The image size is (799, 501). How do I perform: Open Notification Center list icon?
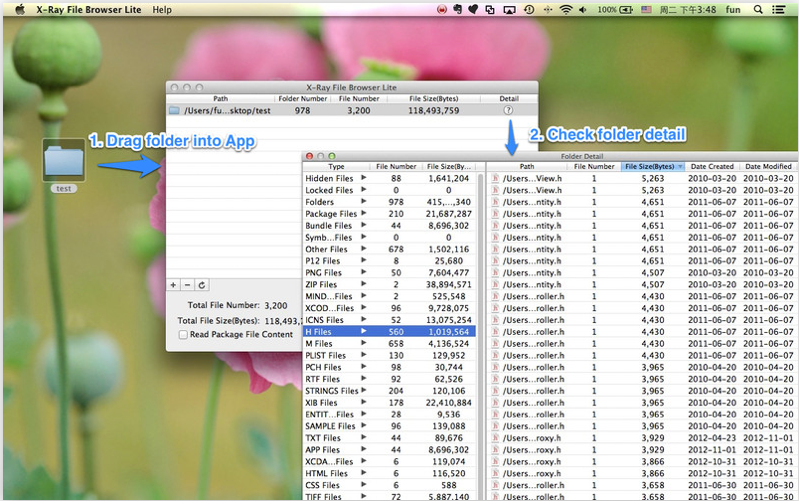pyautogui.click(x=778, y=9)
